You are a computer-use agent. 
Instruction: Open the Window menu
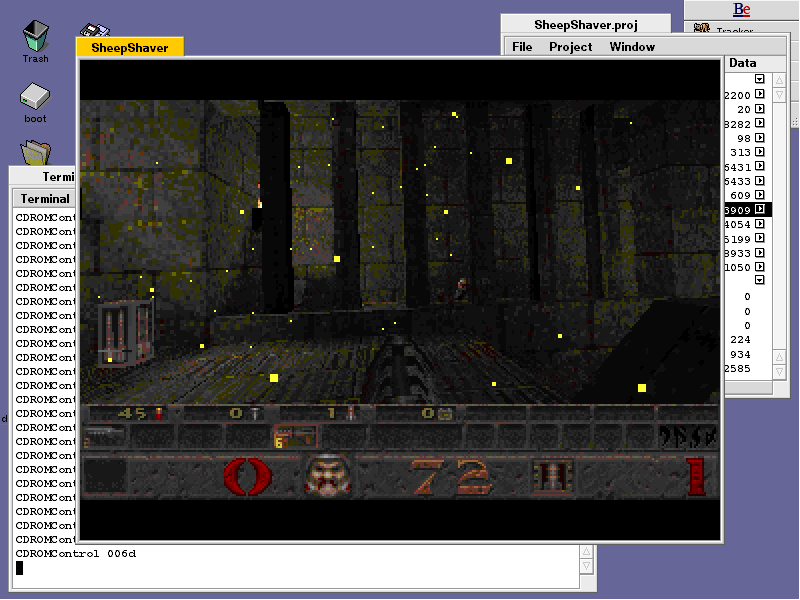[x=632, y=47]
